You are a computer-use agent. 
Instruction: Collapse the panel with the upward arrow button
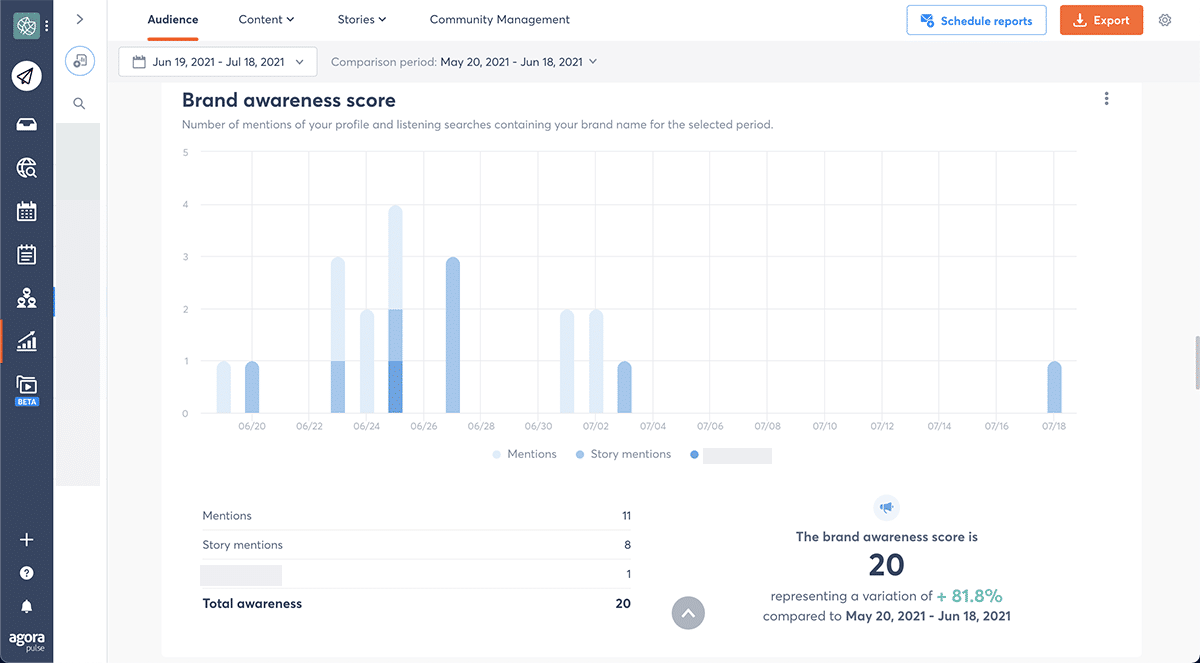pyautogui.click(x=688, y=613)
